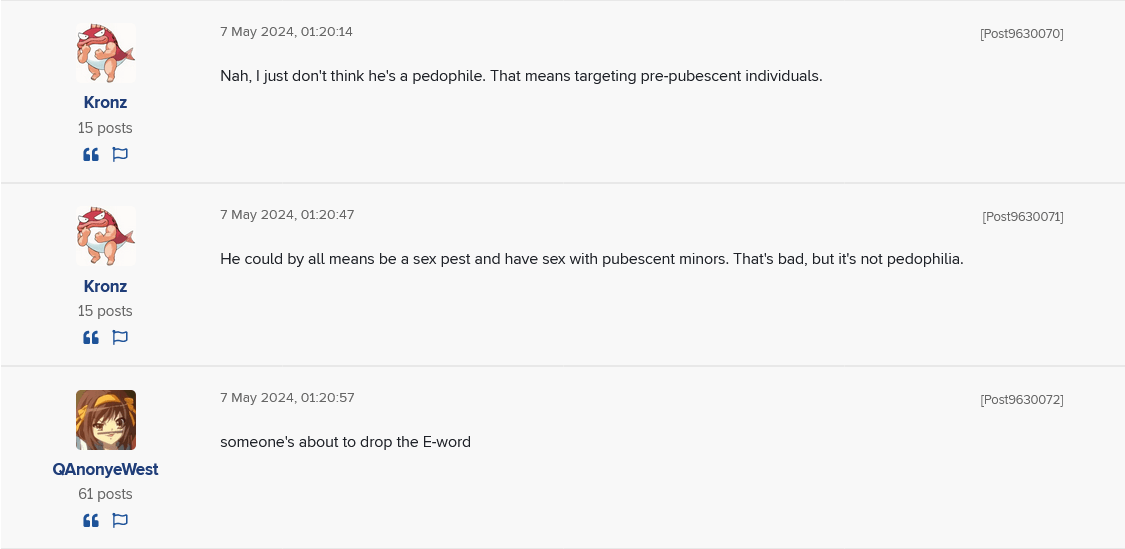Screen dimensions: 1125x549
Task: Follow the [Post9630071] link
Action: coord(1022,217)
